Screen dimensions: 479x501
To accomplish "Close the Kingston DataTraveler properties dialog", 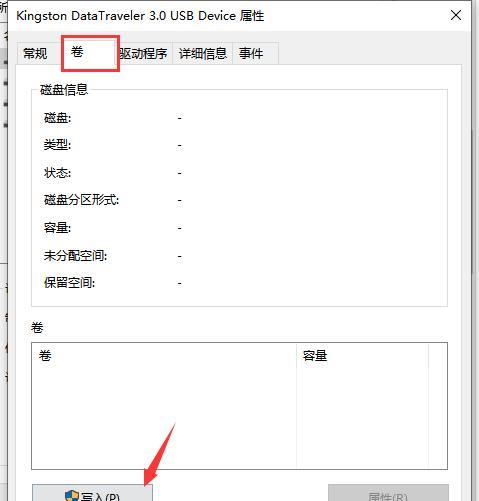I will pos(456,15).
